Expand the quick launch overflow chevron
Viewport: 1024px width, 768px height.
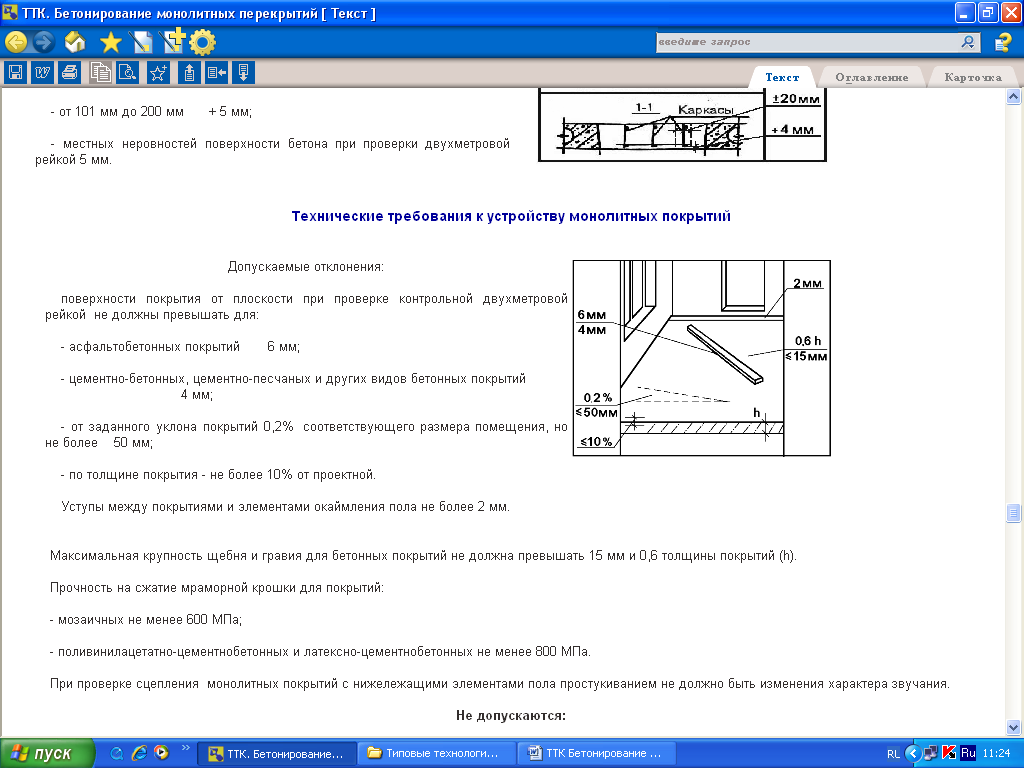point(185,748)
